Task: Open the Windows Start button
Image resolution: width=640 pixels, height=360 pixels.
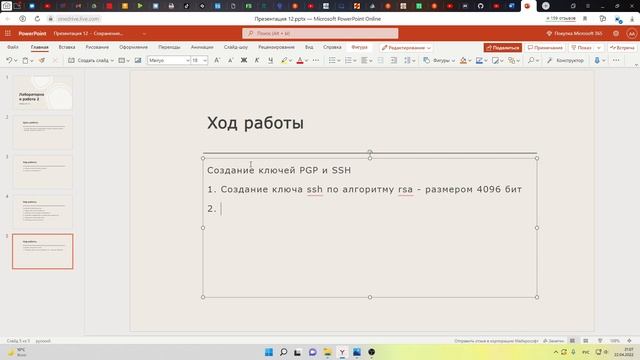Action: [x=269, y=352]
